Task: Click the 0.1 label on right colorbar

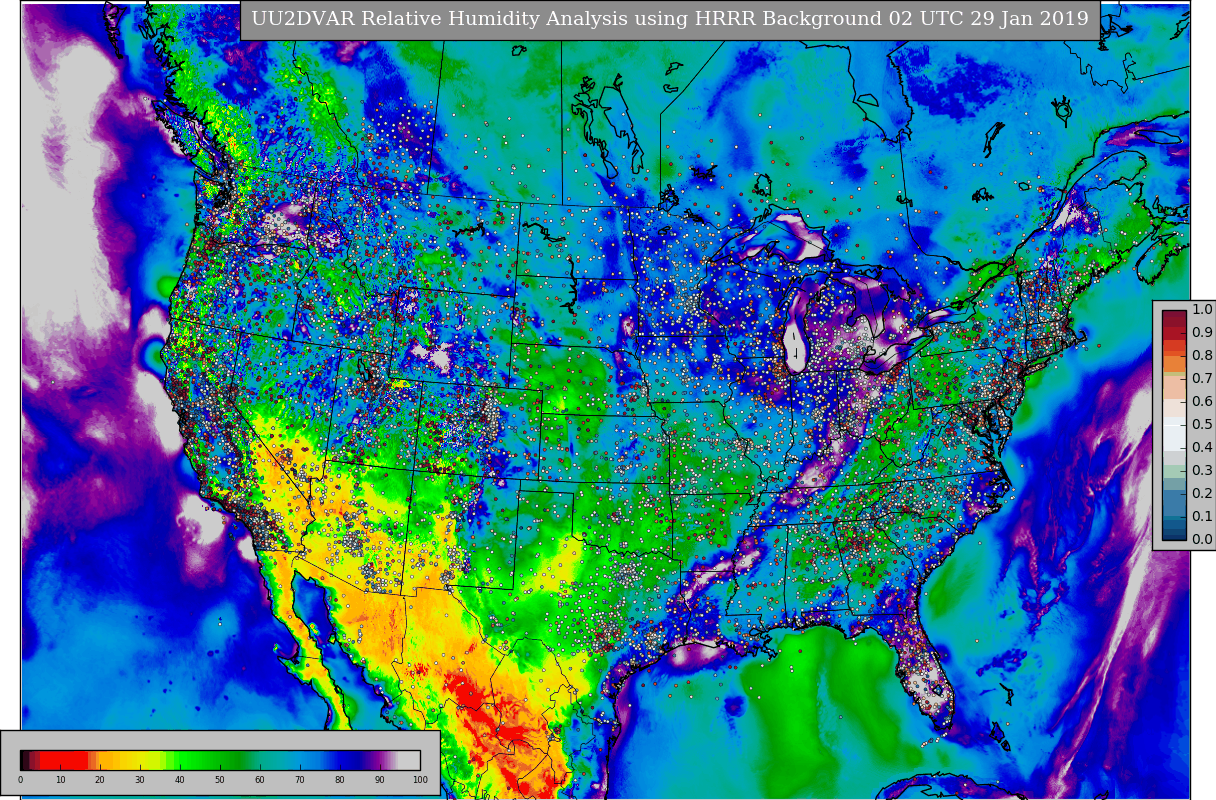Action: (1202, 516)
